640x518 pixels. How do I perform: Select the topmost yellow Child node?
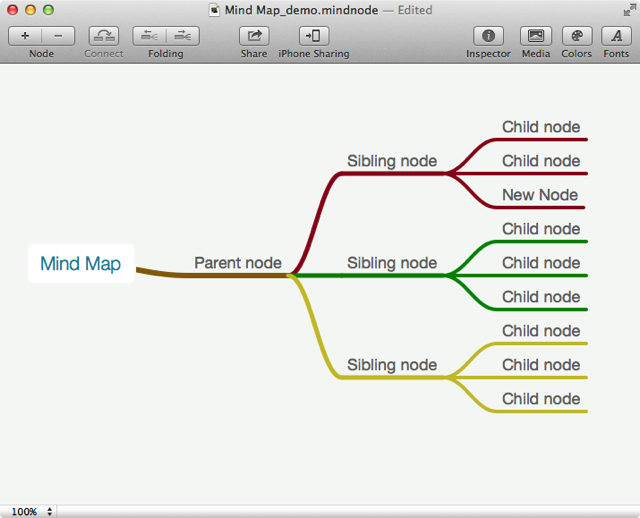point(541,331)
